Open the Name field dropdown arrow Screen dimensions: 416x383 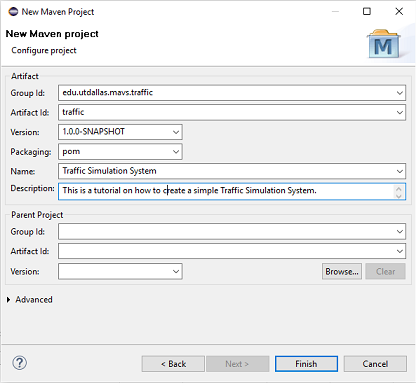tap(400, 171)
